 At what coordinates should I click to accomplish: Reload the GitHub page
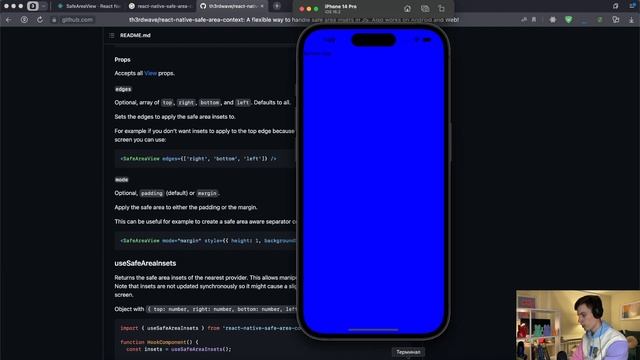coord(40,20)
